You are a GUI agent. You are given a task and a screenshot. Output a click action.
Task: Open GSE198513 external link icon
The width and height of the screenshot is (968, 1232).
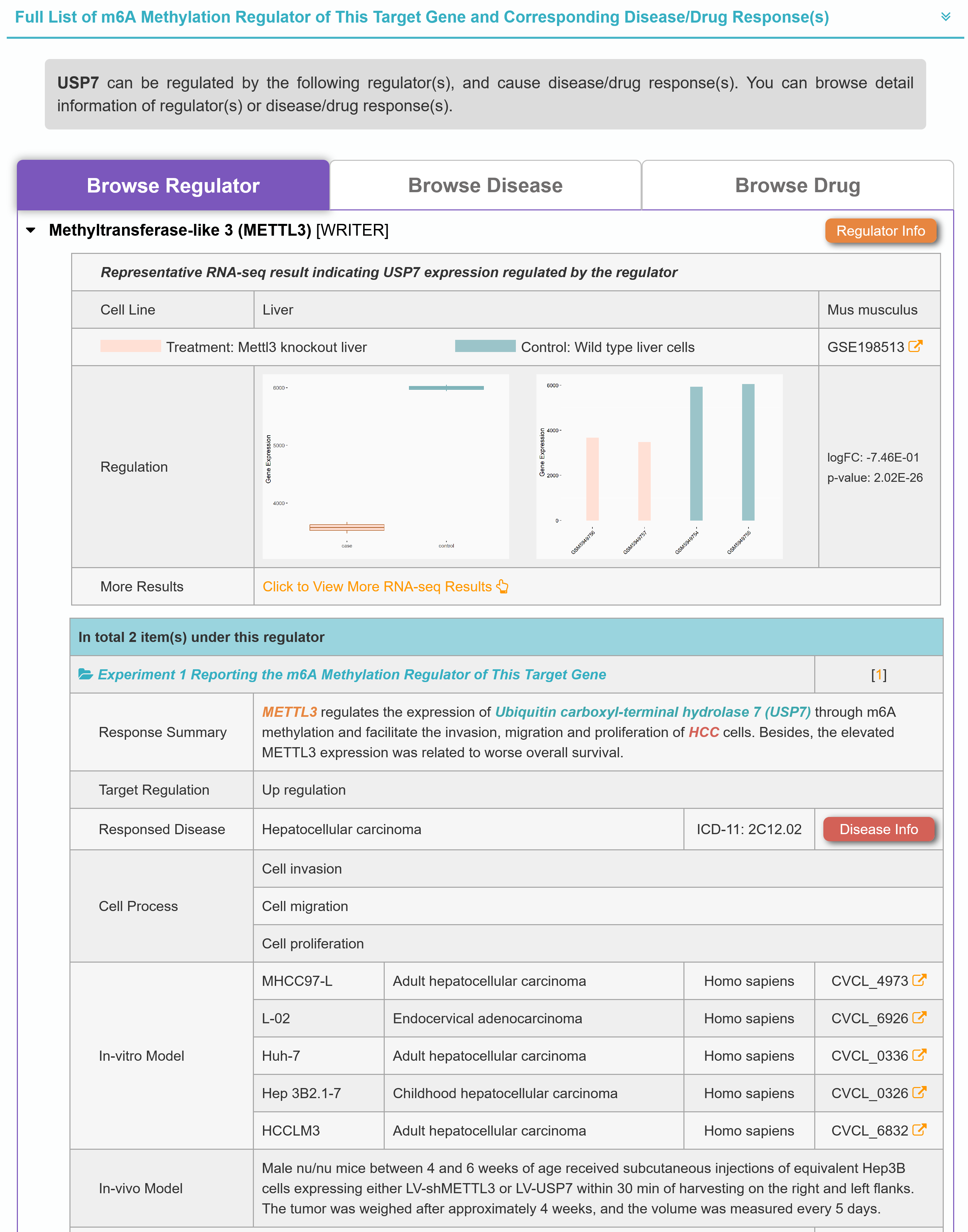tap(915, 346)
